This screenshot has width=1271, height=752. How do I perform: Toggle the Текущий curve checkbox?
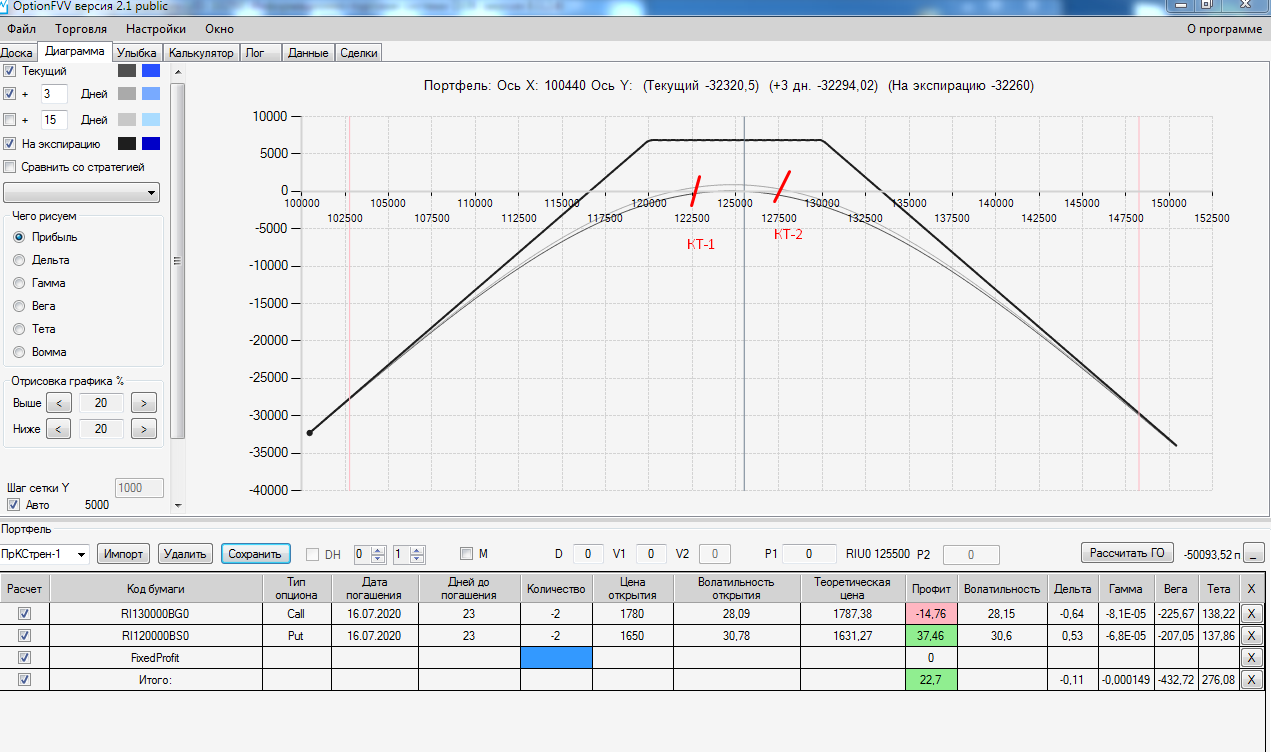[x=10, y=71]
